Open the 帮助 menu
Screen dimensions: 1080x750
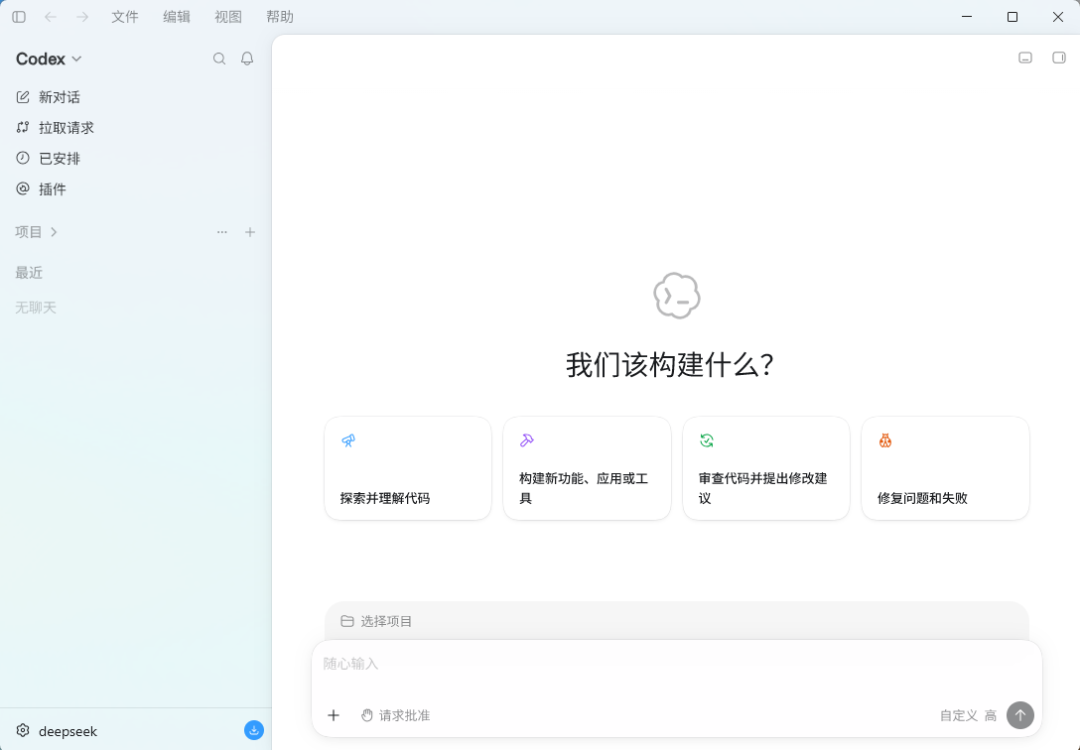coord(280,17)
